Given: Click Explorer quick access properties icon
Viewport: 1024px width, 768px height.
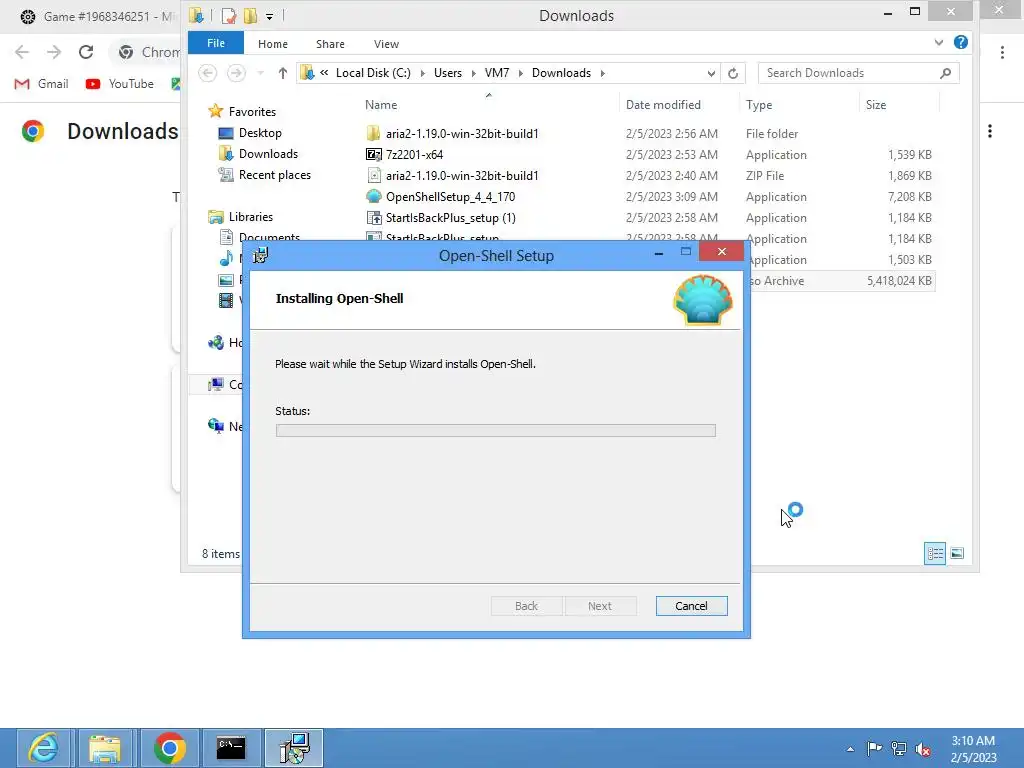Looking at the screenshot, I should click(x=229, y=16).
